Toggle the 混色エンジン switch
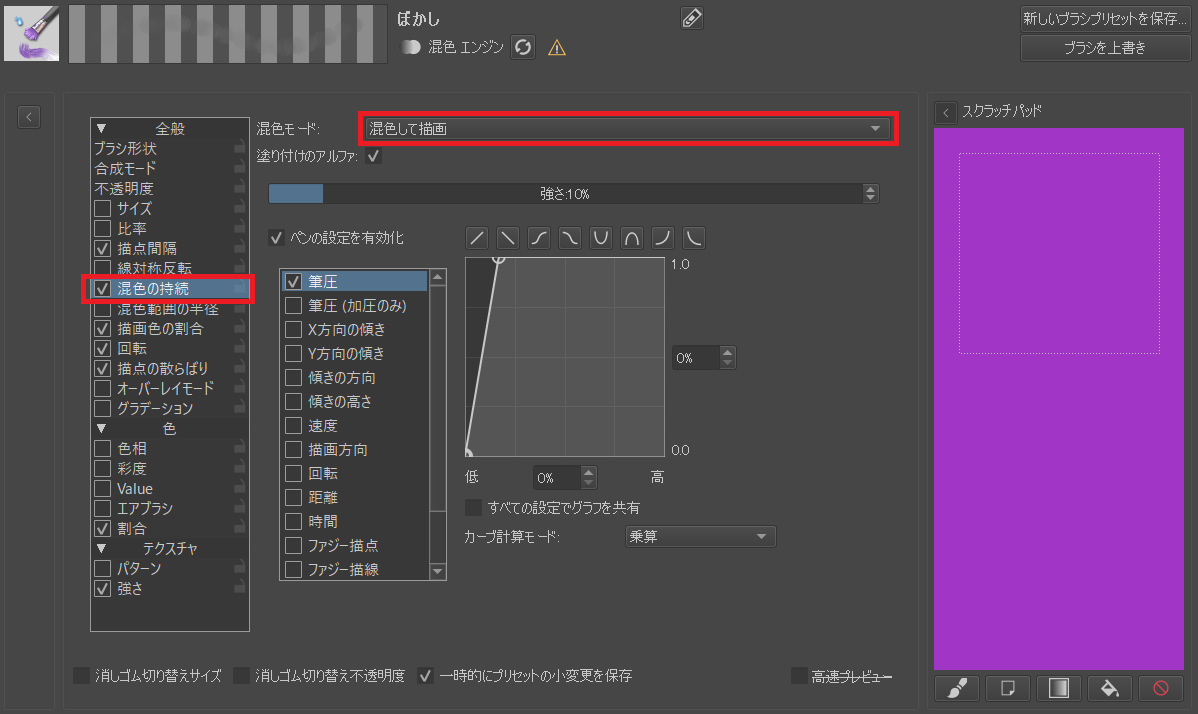1198x714 pixels. pos(411,47)
